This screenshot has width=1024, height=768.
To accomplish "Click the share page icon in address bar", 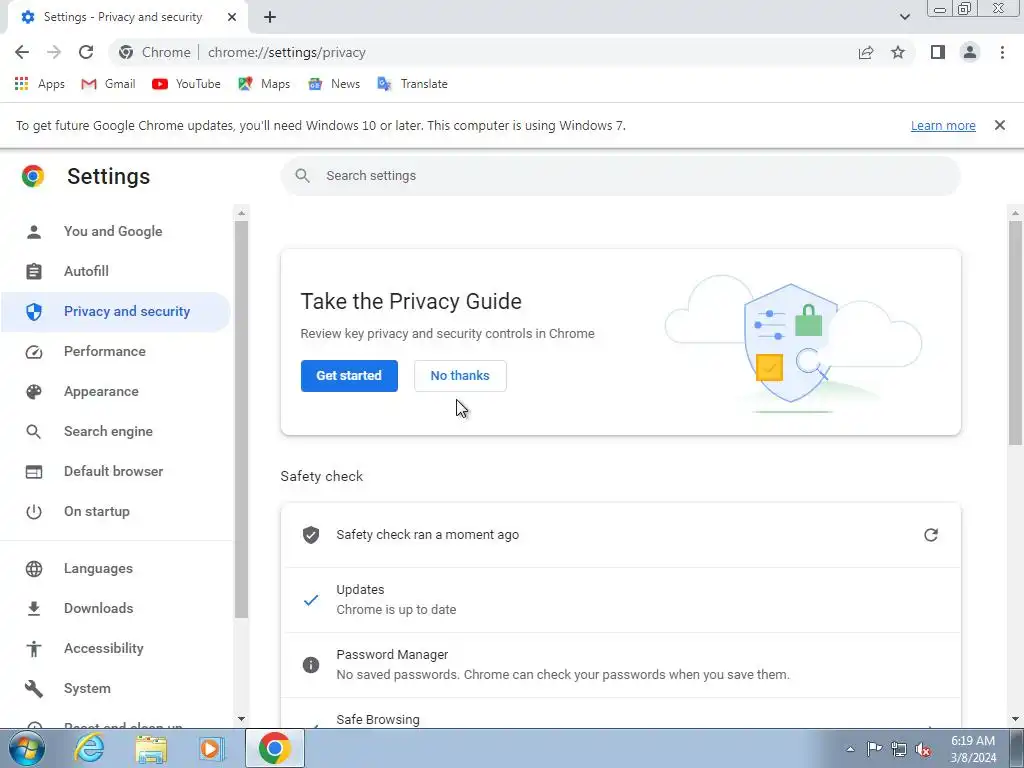I will point(866,52).
